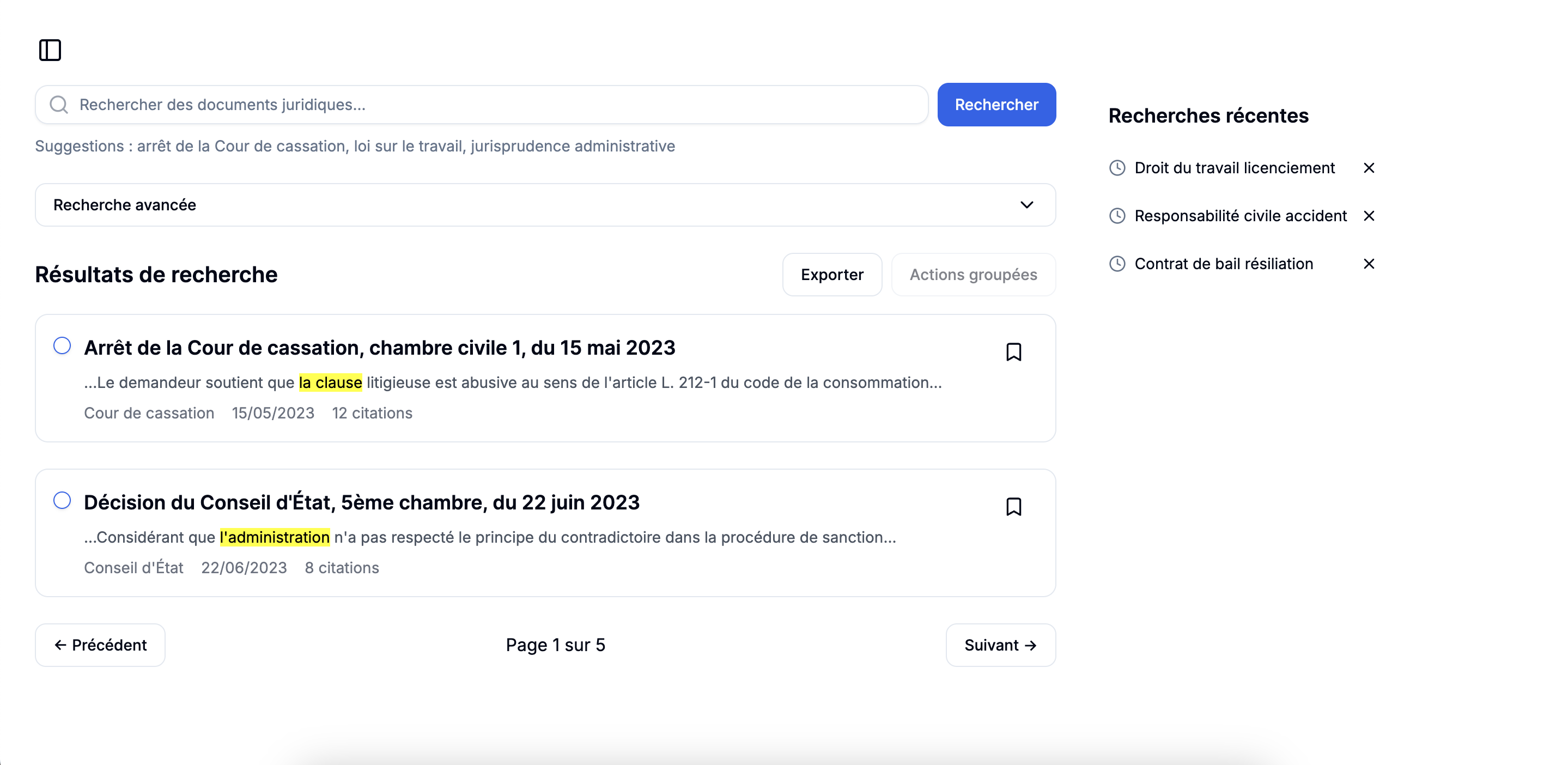Click the Exporter button
The width and height of the screenshot is (1568, 765).
(831, 275)
